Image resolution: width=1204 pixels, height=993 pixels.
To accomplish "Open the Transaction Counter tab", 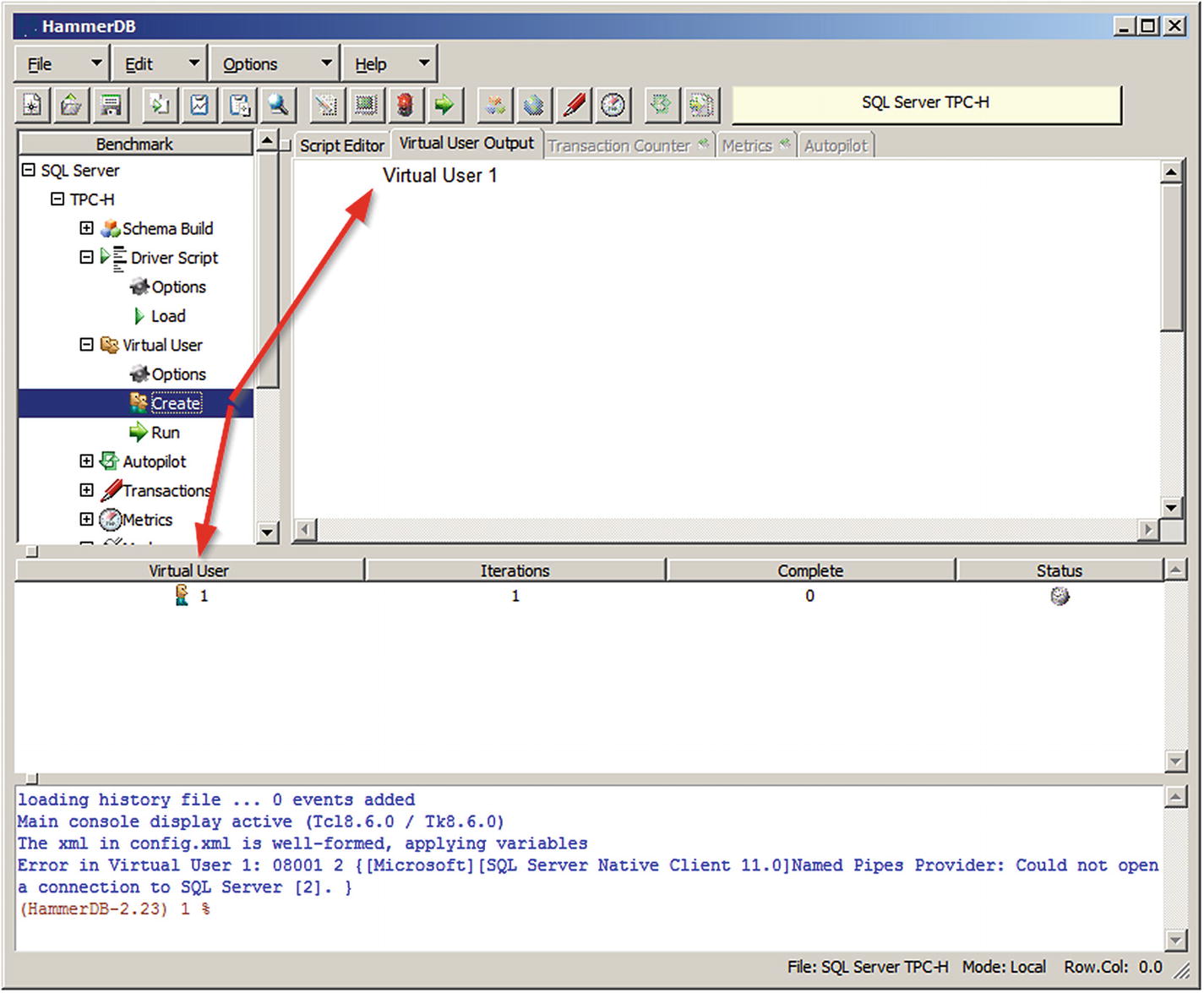I will point(629,145).
